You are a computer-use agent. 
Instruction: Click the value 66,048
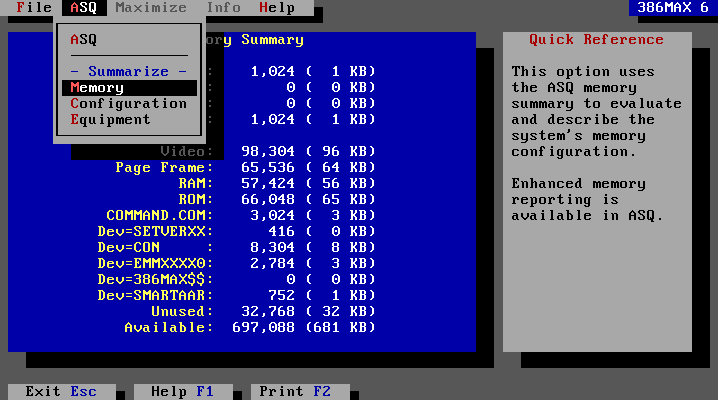pos(268,200)
